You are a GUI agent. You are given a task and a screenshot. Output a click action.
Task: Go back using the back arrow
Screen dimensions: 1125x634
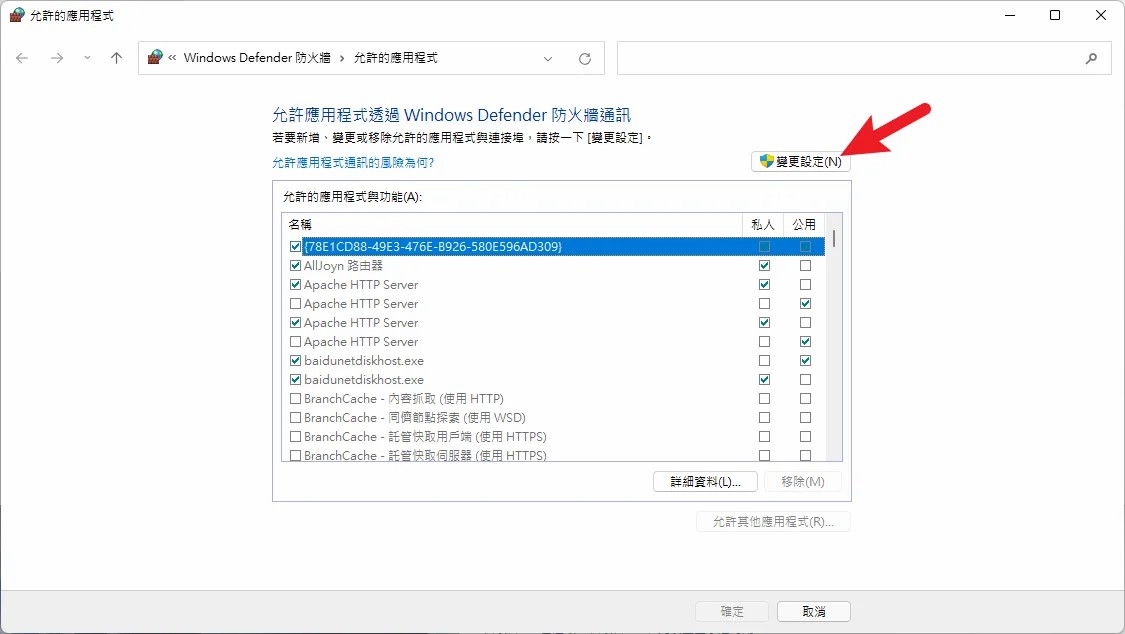22,58
